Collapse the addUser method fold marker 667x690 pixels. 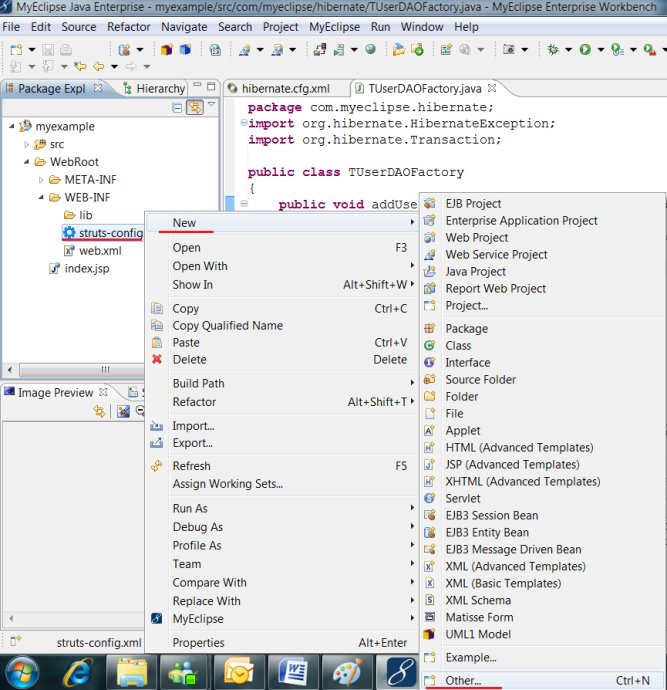coord(244,203)
